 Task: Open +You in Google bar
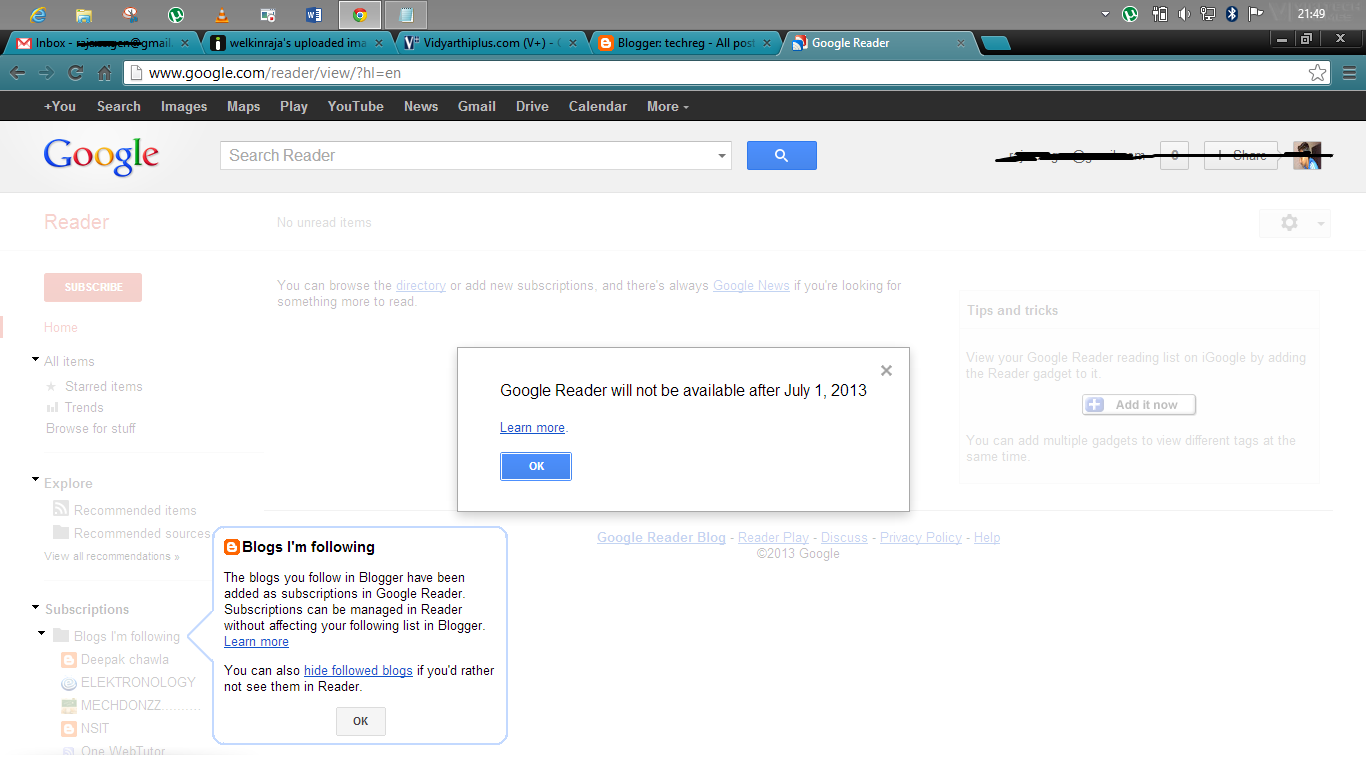coord(60,106)
